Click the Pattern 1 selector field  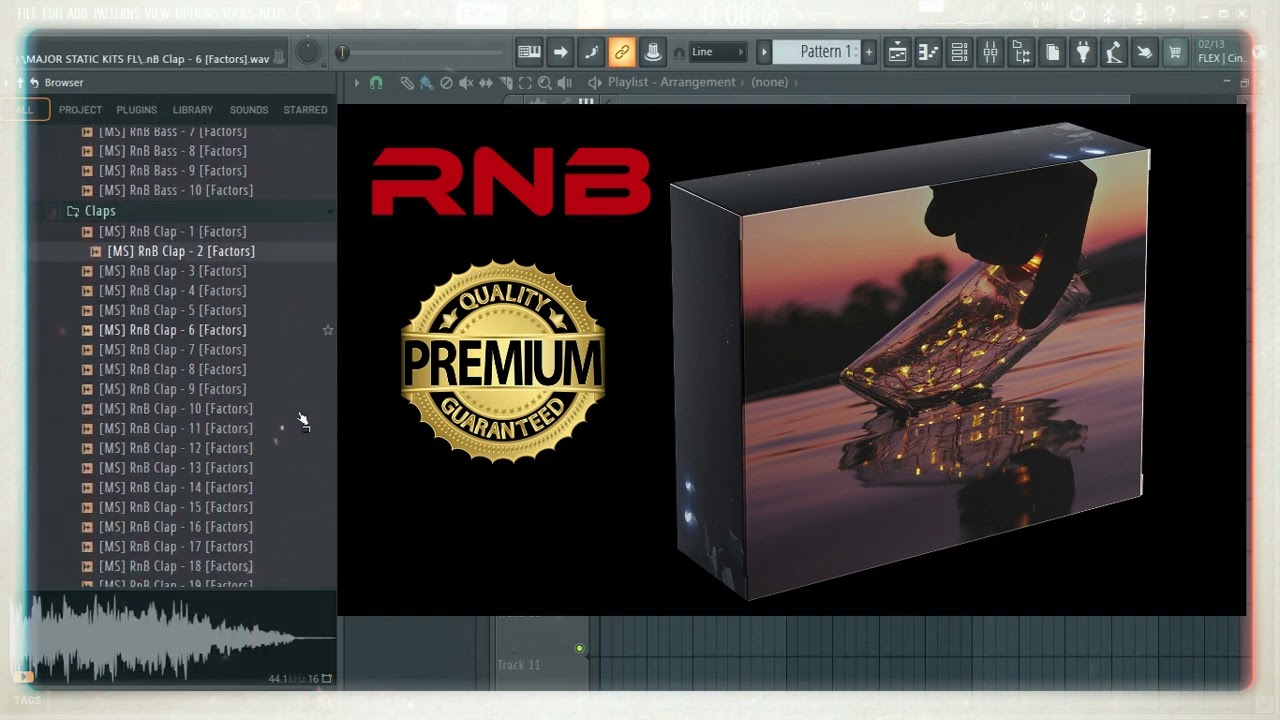816,52
